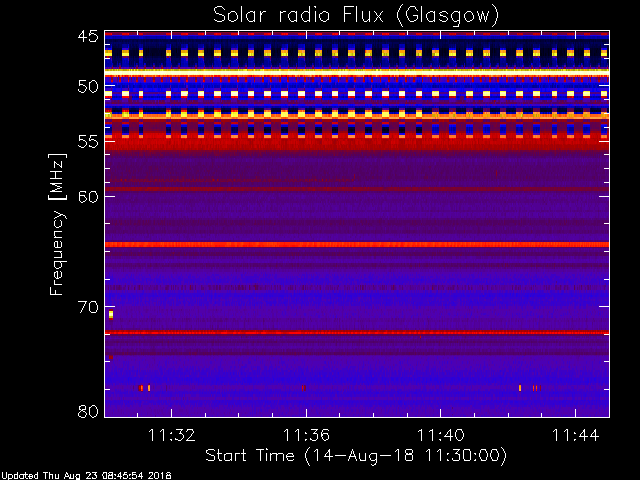Click the 'Updated Thu Aug 23 08:45:54 2018' footer text
This screenshot has height=480, width=640.
[86, 476]
